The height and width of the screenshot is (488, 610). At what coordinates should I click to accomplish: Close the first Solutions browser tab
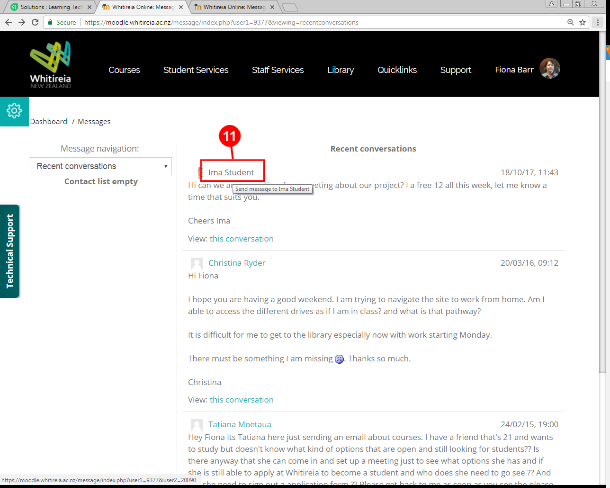[x=89, y=7]
